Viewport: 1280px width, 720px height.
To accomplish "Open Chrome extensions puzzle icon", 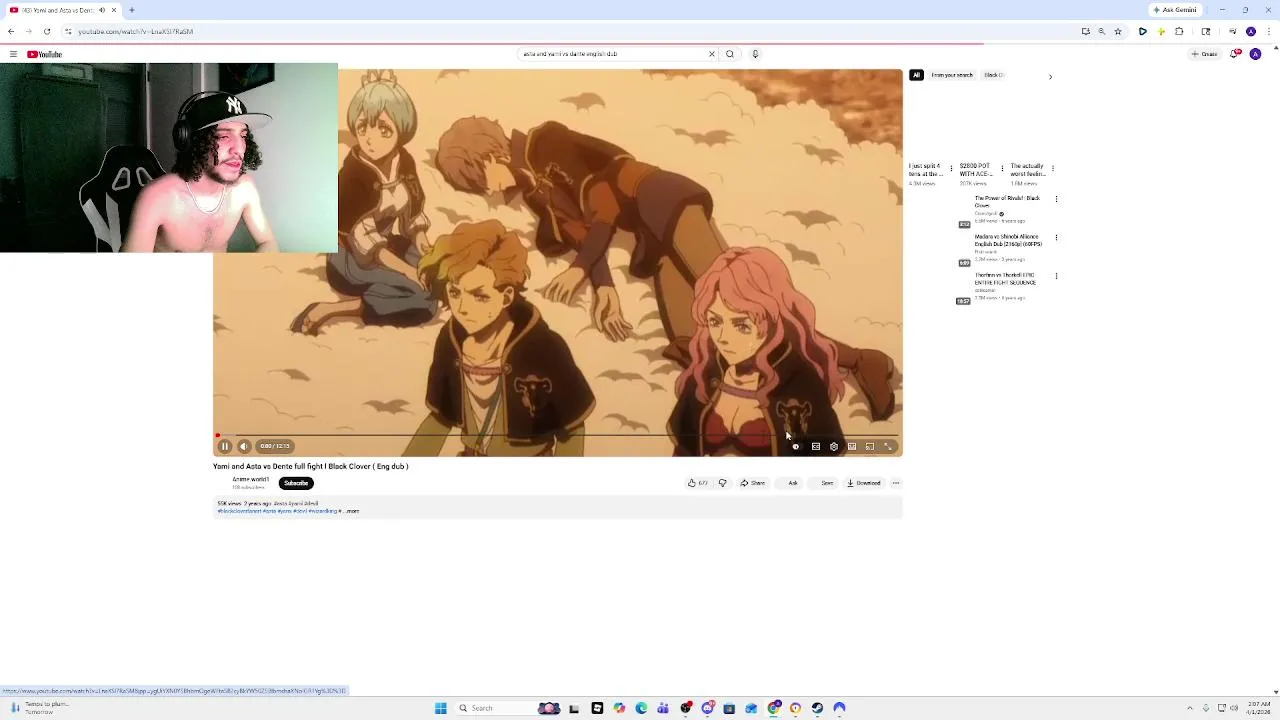I will (1179, 32).
